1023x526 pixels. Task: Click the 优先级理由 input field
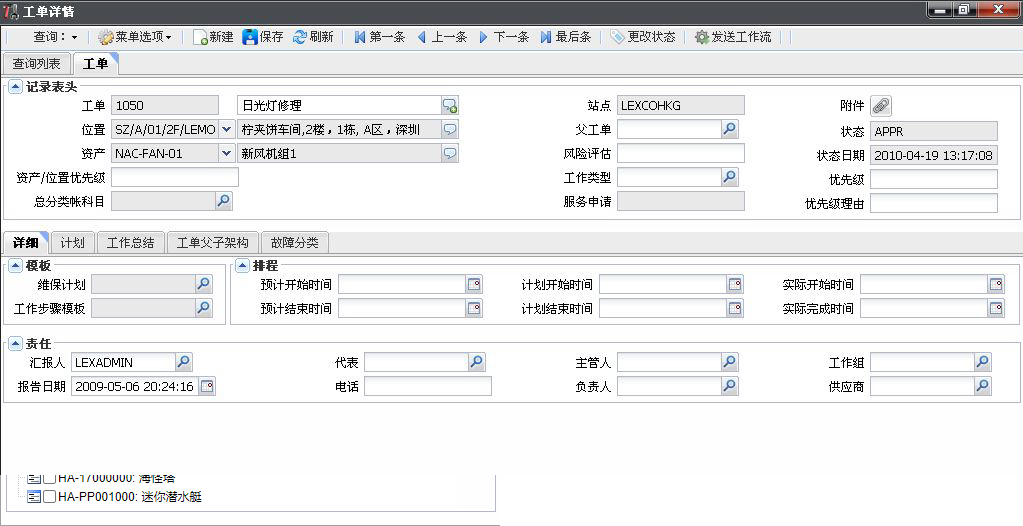coord(934,203)
